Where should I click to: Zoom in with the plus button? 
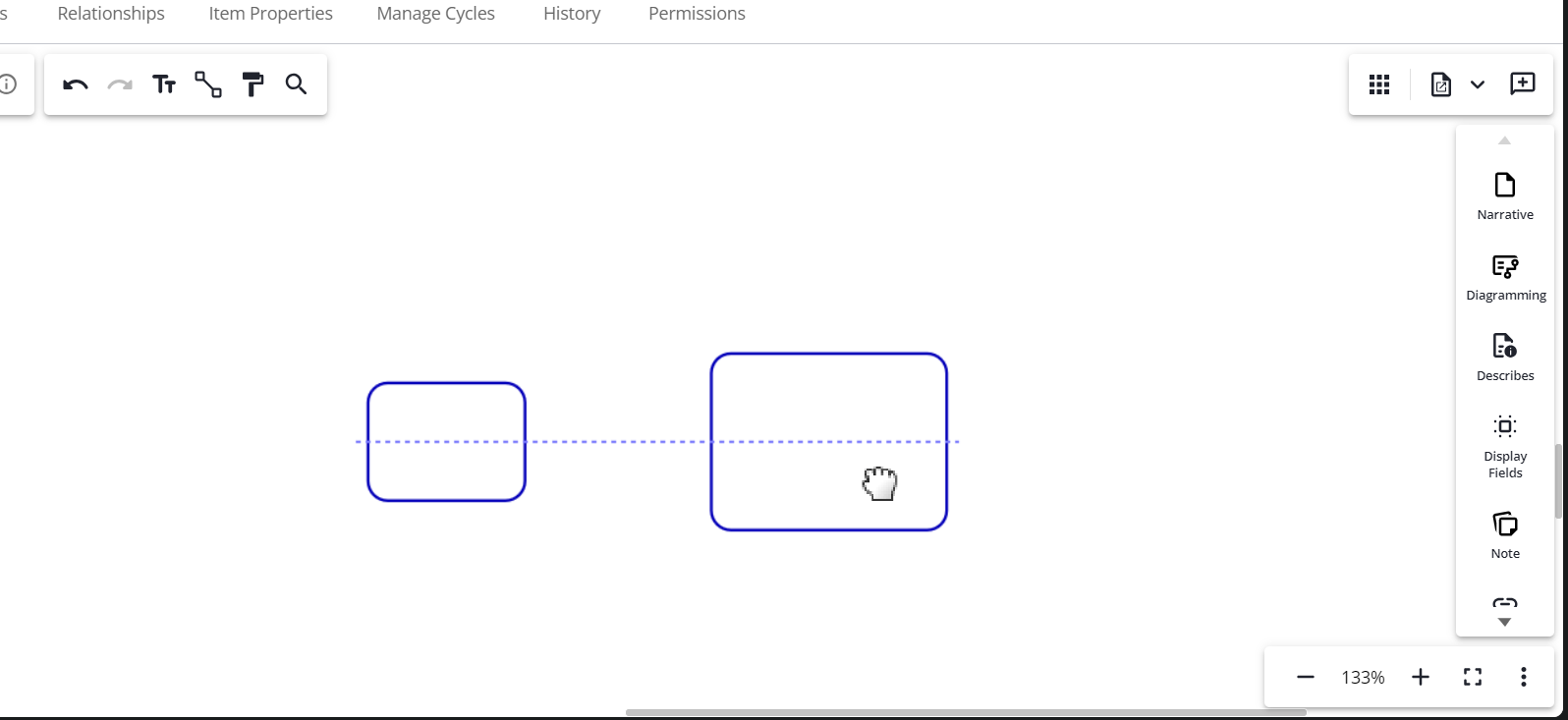point(1420,677)
